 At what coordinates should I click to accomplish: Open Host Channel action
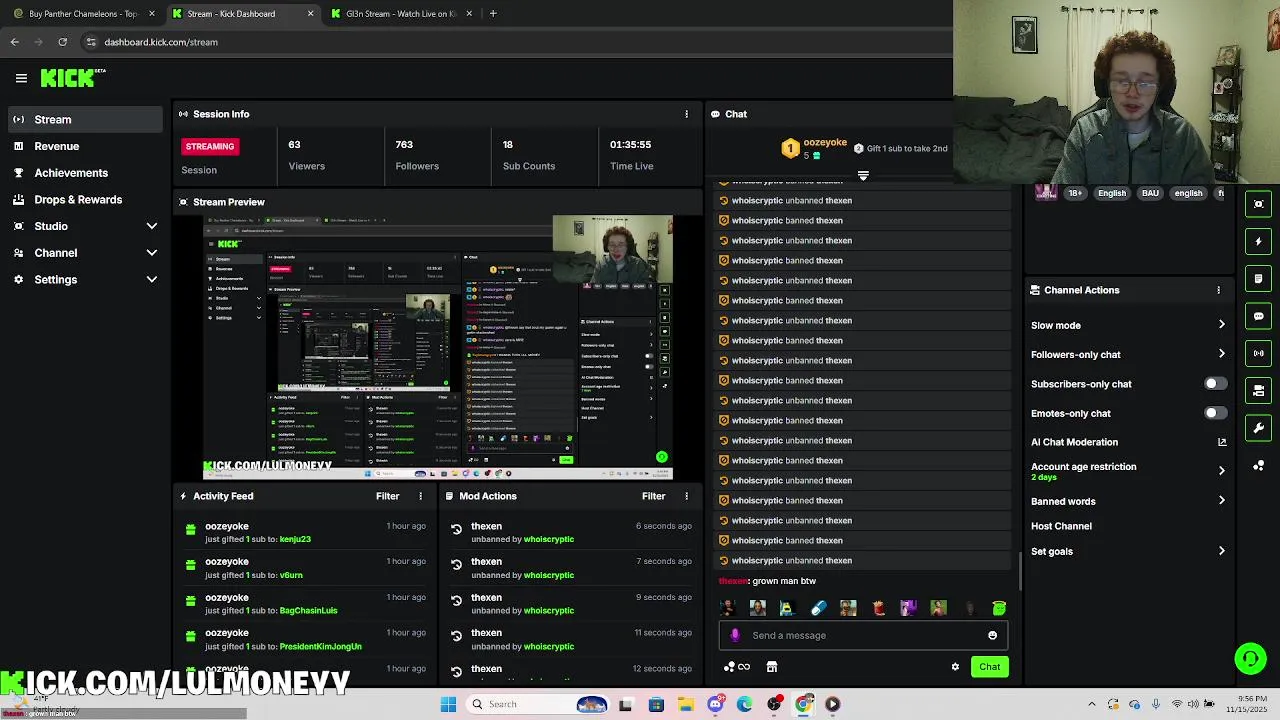coord(1061,526)
